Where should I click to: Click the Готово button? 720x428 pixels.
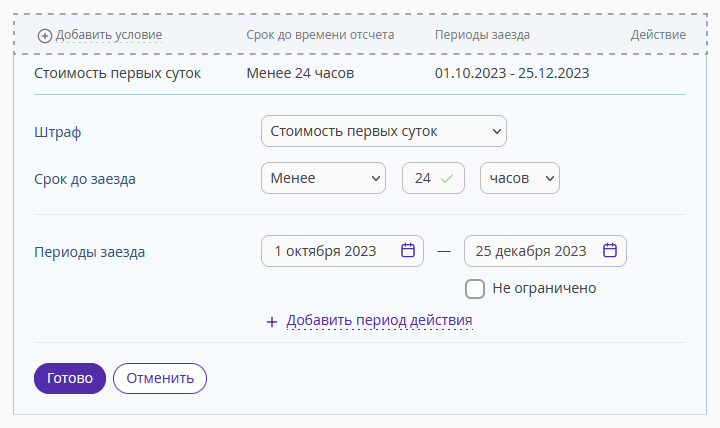(70, 378)
